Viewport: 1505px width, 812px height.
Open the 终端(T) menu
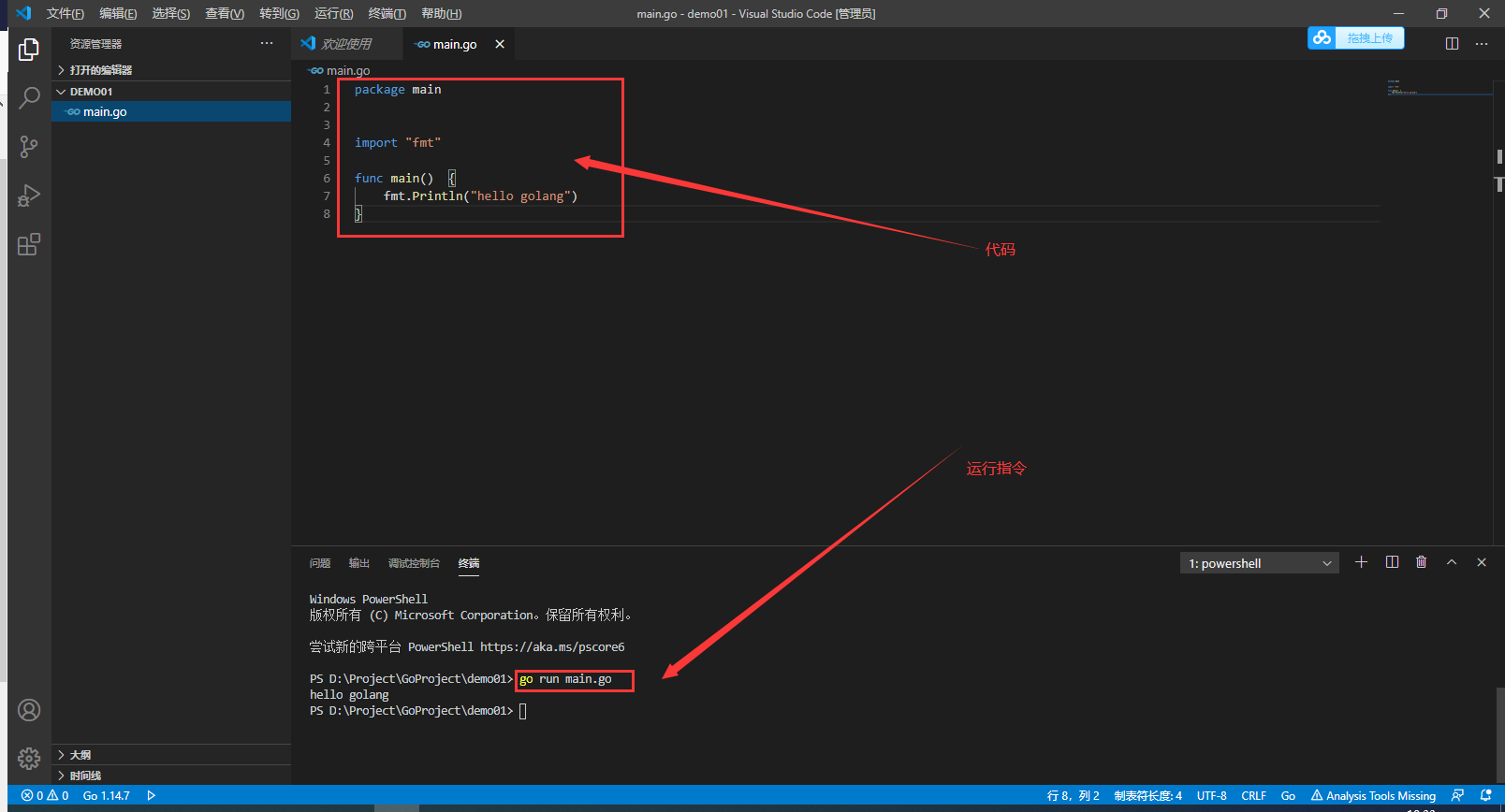(387, 13)
